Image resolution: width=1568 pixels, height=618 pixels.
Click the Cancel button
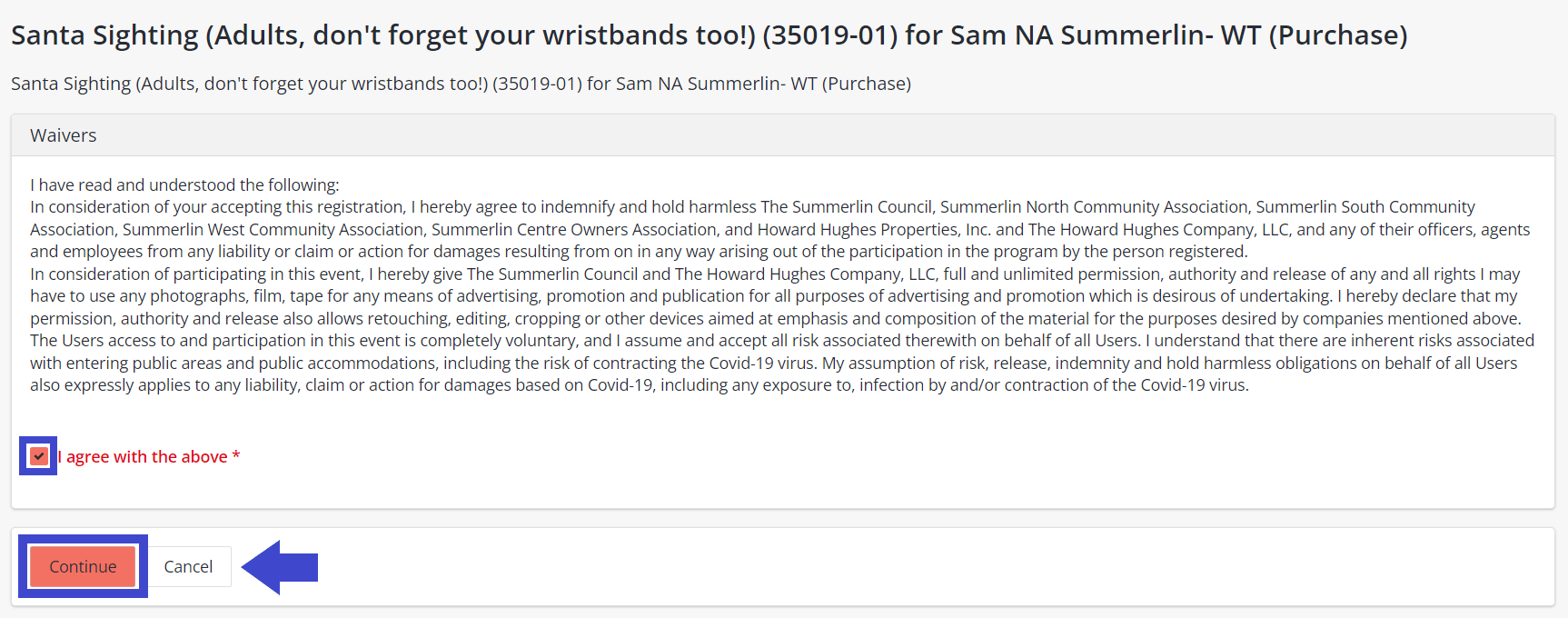pyautogui.click(x=188, y=566)
